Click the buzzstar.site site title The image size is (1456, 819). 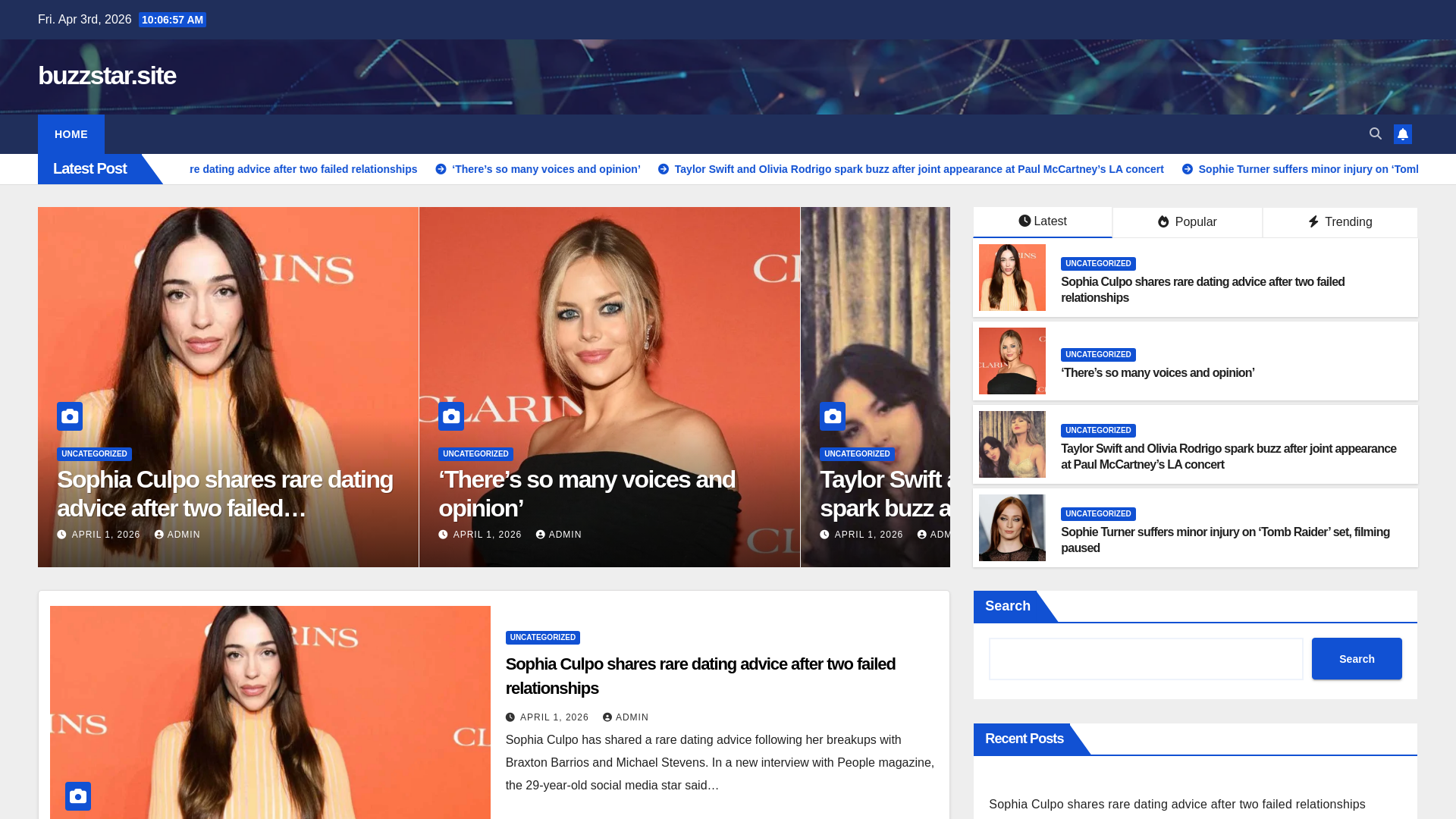107,76
